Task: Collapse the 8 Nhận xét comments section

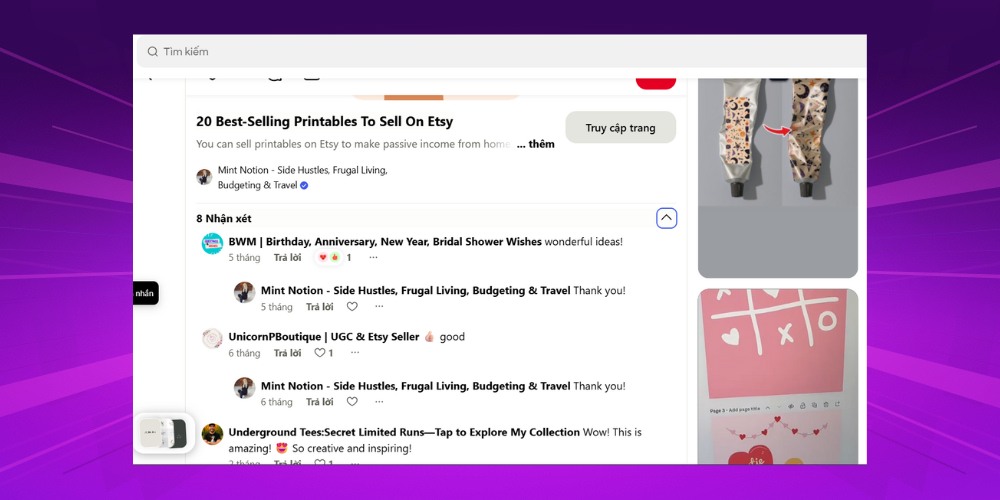Action: (x=666, y=218)
